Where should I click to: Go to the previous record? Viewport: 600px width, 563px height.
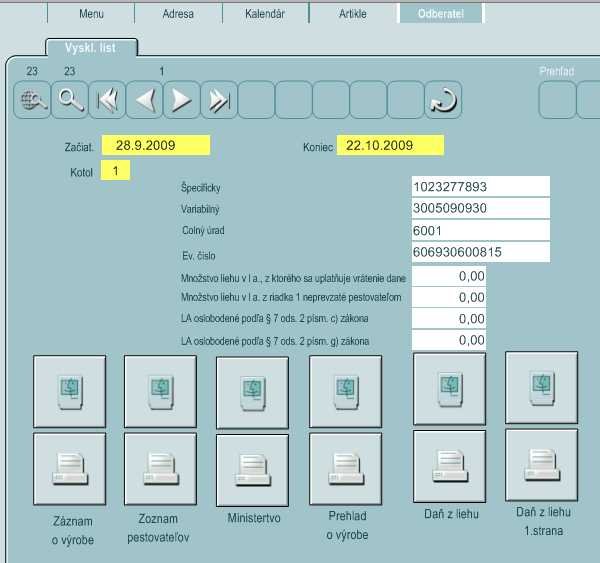coord(144,100)
